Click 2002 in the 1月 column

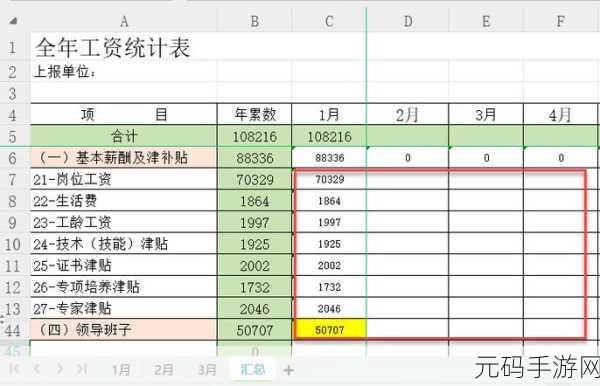point(329,265)
